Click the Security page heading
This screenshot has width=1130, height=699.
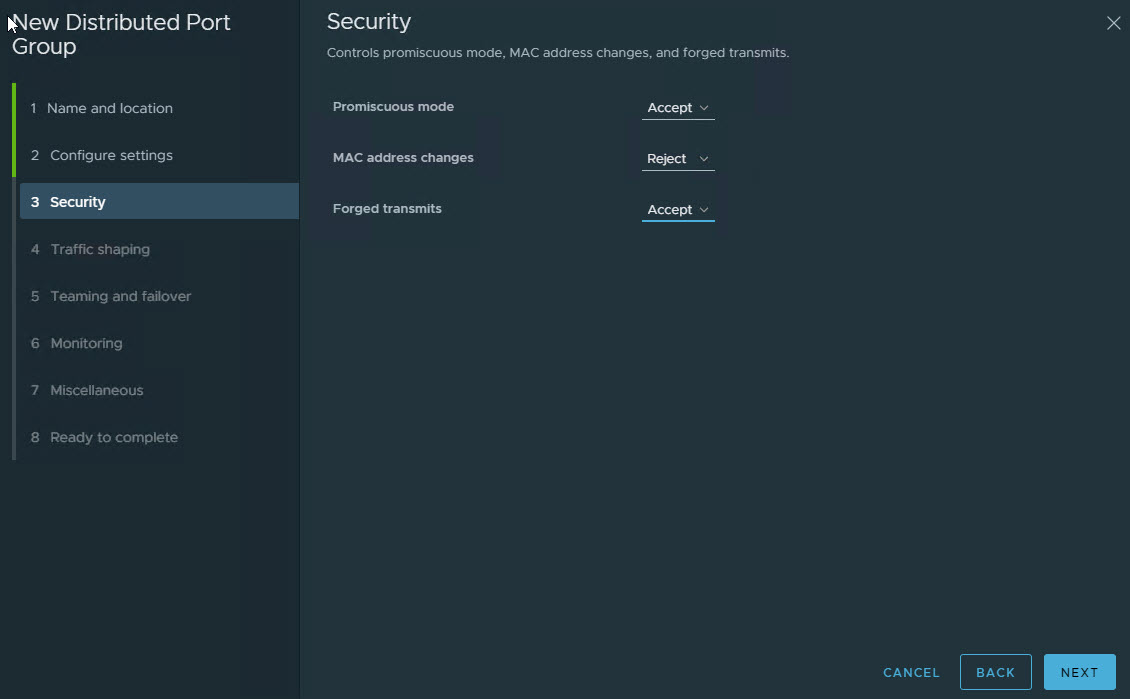tap(369, 21)
